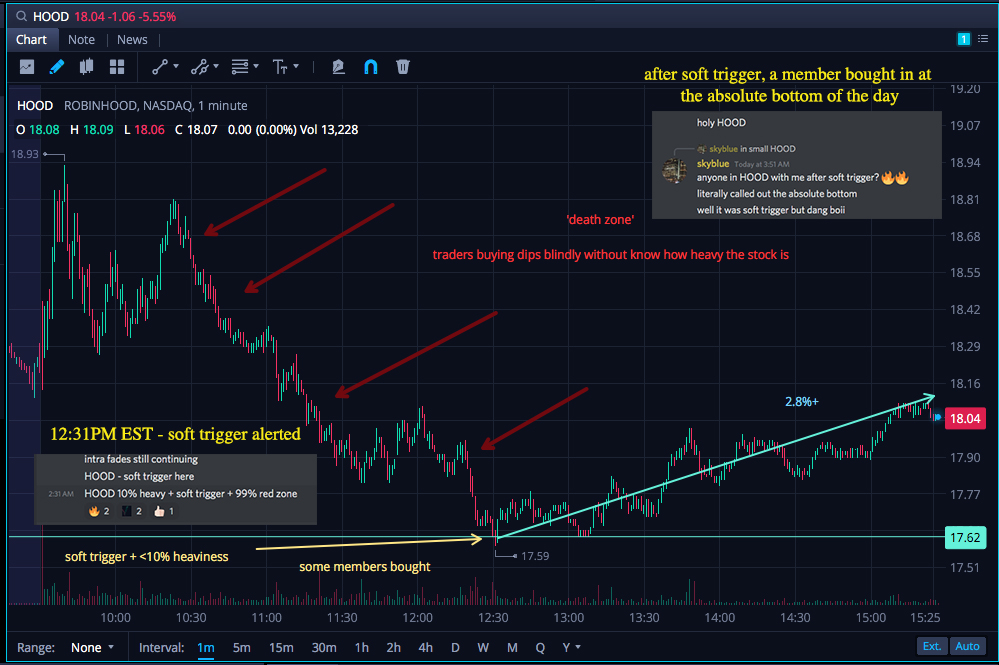Click the 18.93 day-high marker label
Screen dimensions: 999x665
[25, 154]
